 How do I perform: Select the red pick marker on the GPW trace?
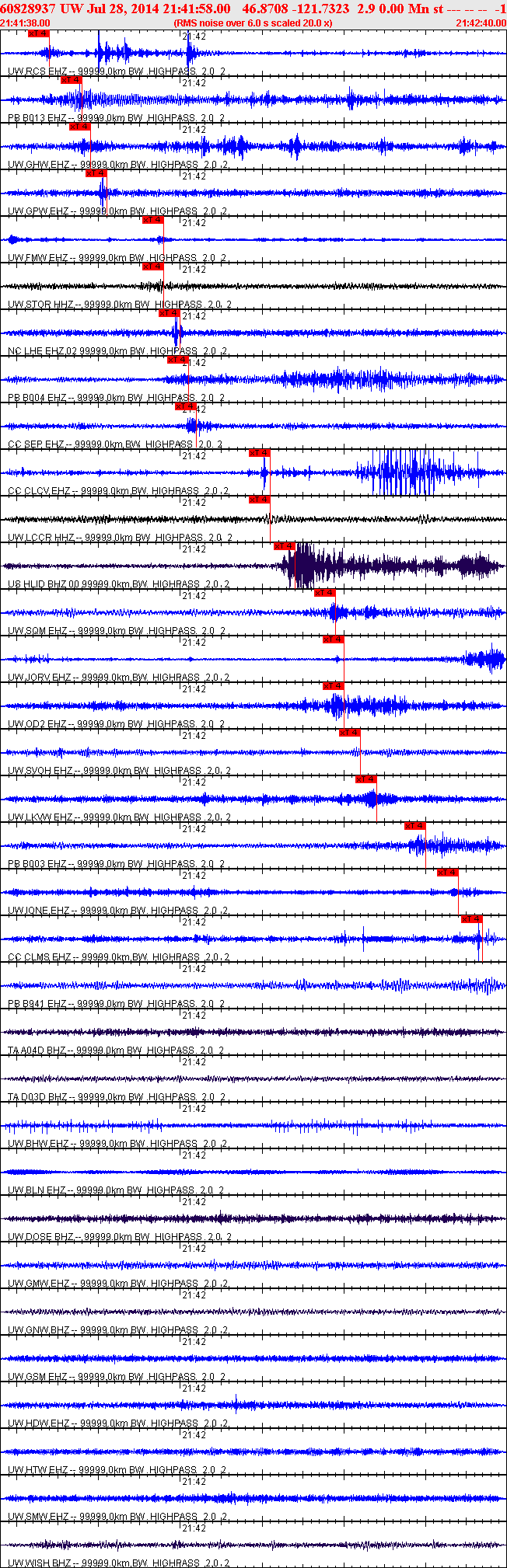pos(96,173)
